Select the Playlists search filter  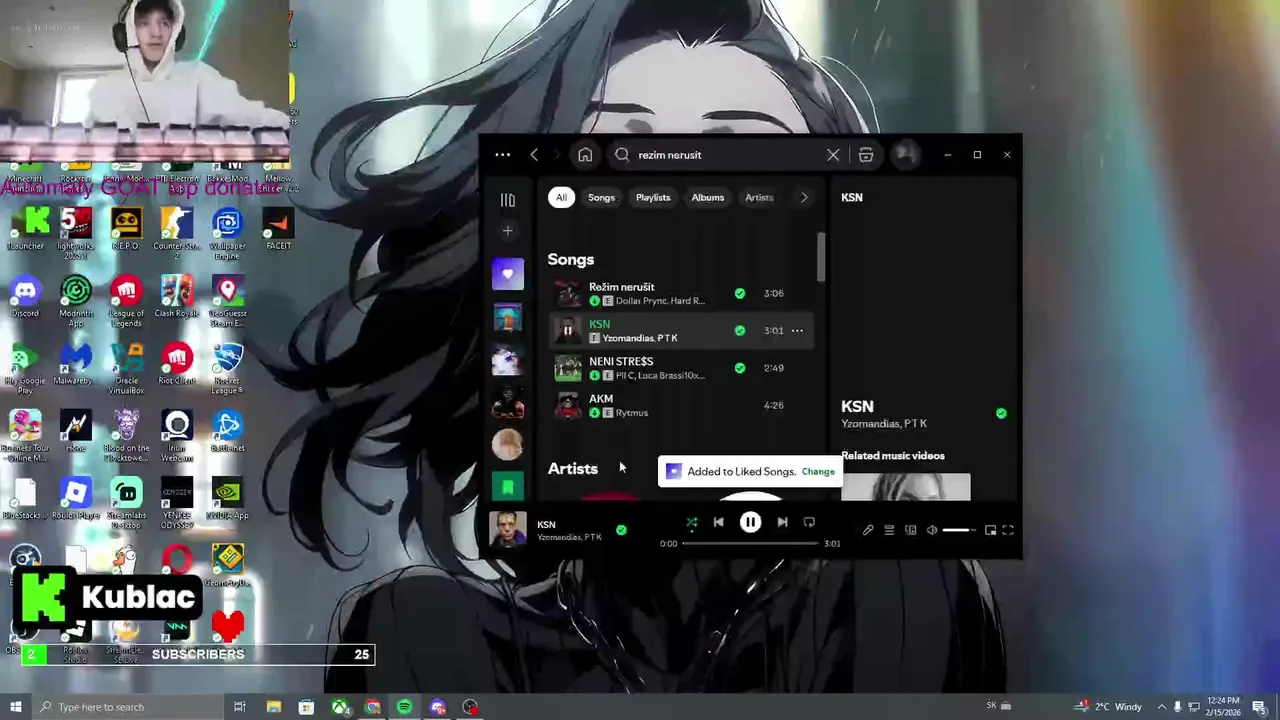[653, 197]
